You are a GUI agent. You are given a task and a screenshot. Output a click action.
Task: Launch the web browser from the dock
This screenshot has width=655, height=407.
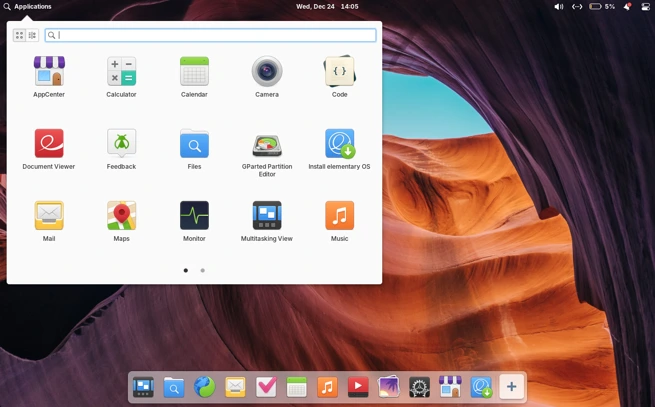[x=205, y=387]
